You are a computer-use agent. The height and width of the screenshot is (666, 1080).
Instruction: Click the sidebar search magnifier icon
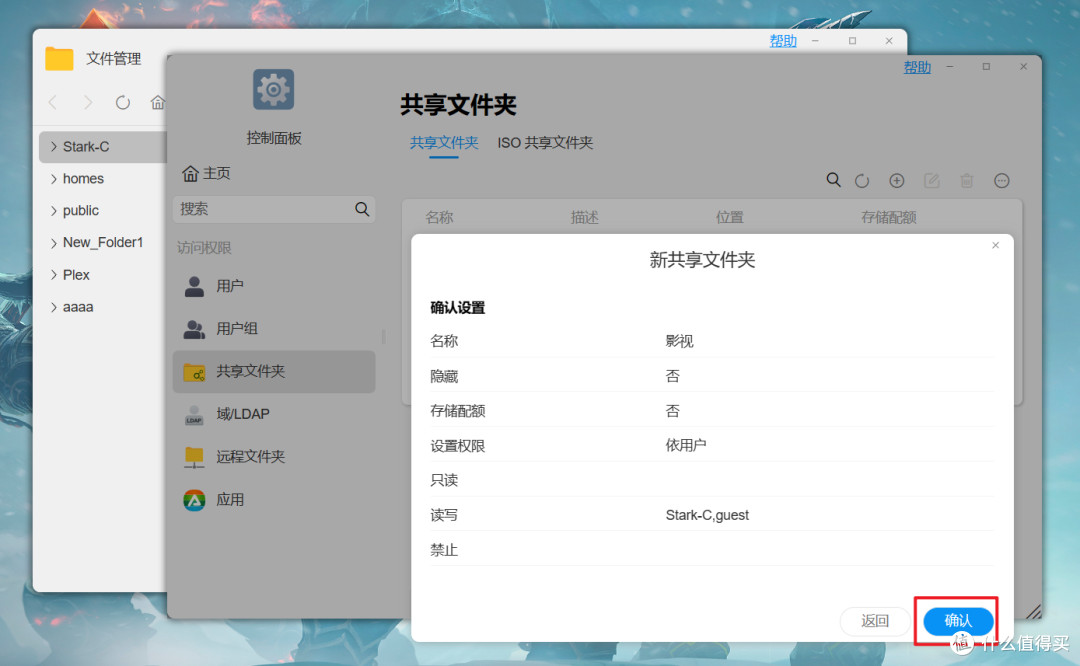pyautogui.click(x=362, y=209)
